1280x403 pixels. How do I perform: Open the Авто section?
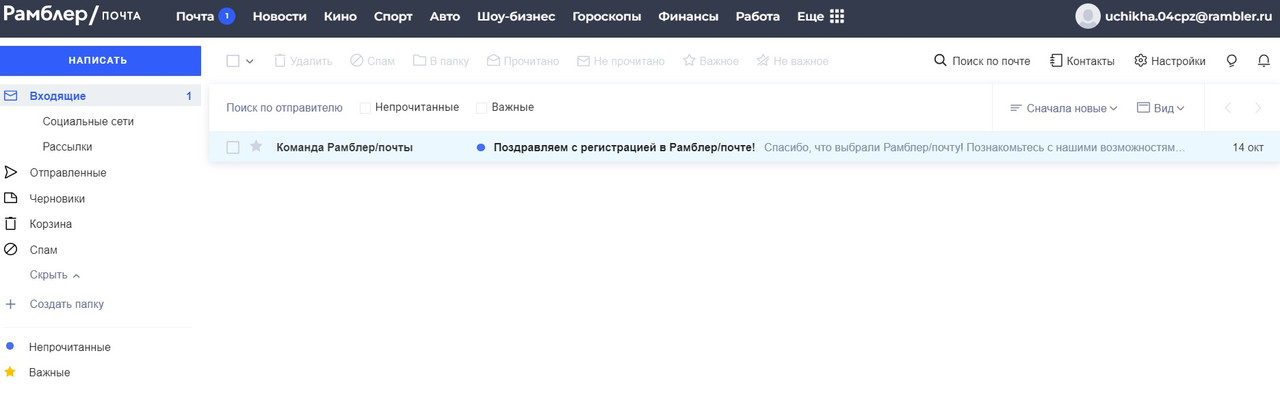coord(445,17)
